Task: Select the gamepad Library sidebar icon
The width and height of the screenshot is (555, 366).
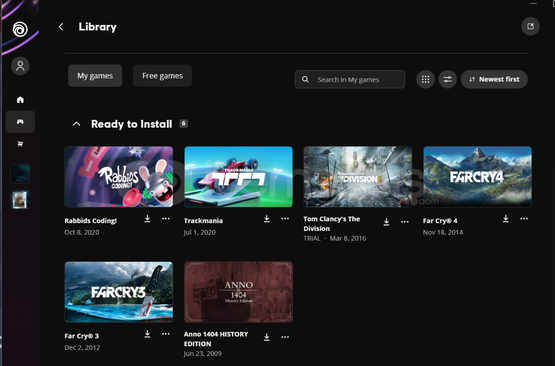Action: tap(20, 122)
